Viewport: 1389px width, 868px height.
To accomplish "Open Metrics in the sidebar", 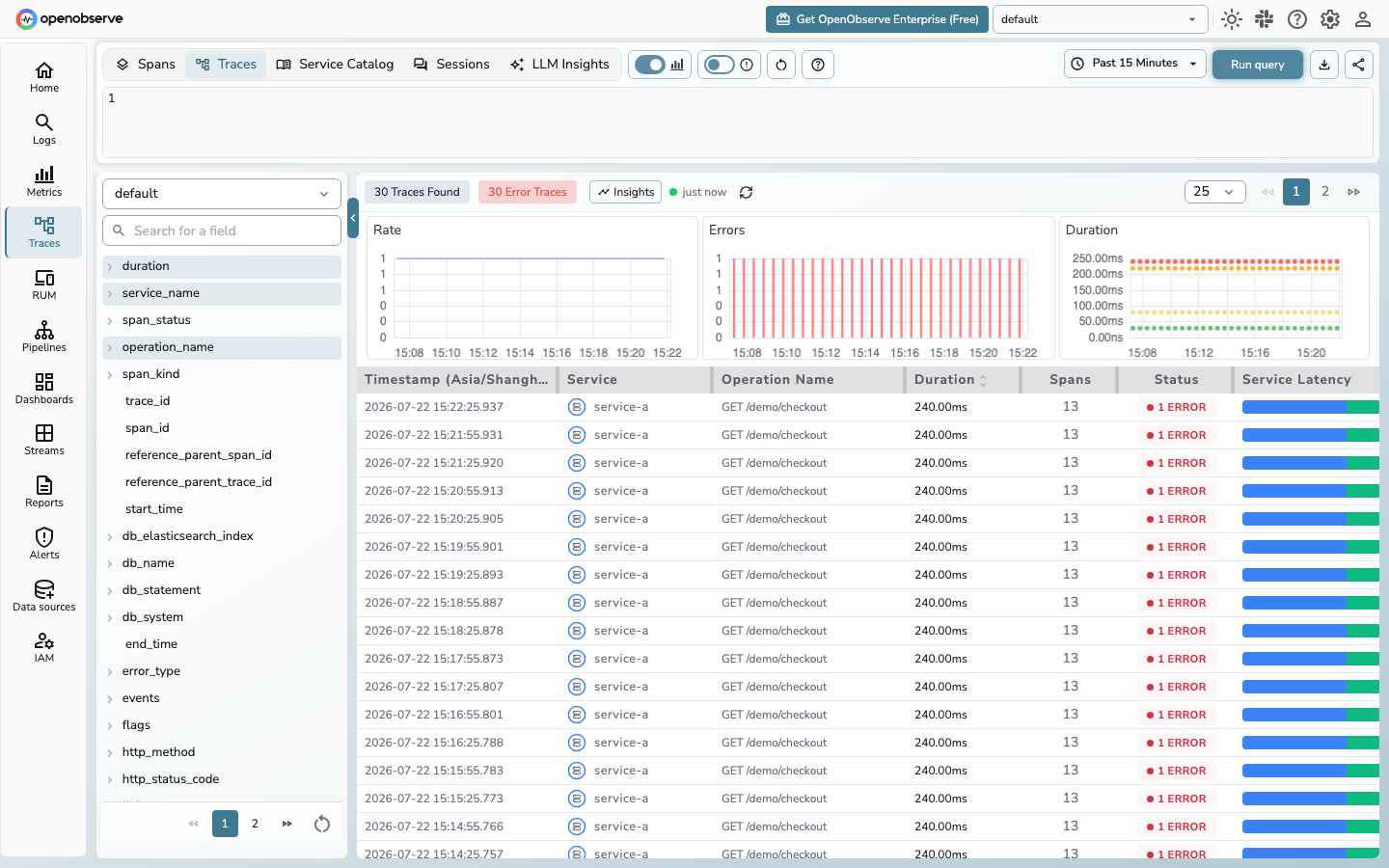I will (44, 181).
